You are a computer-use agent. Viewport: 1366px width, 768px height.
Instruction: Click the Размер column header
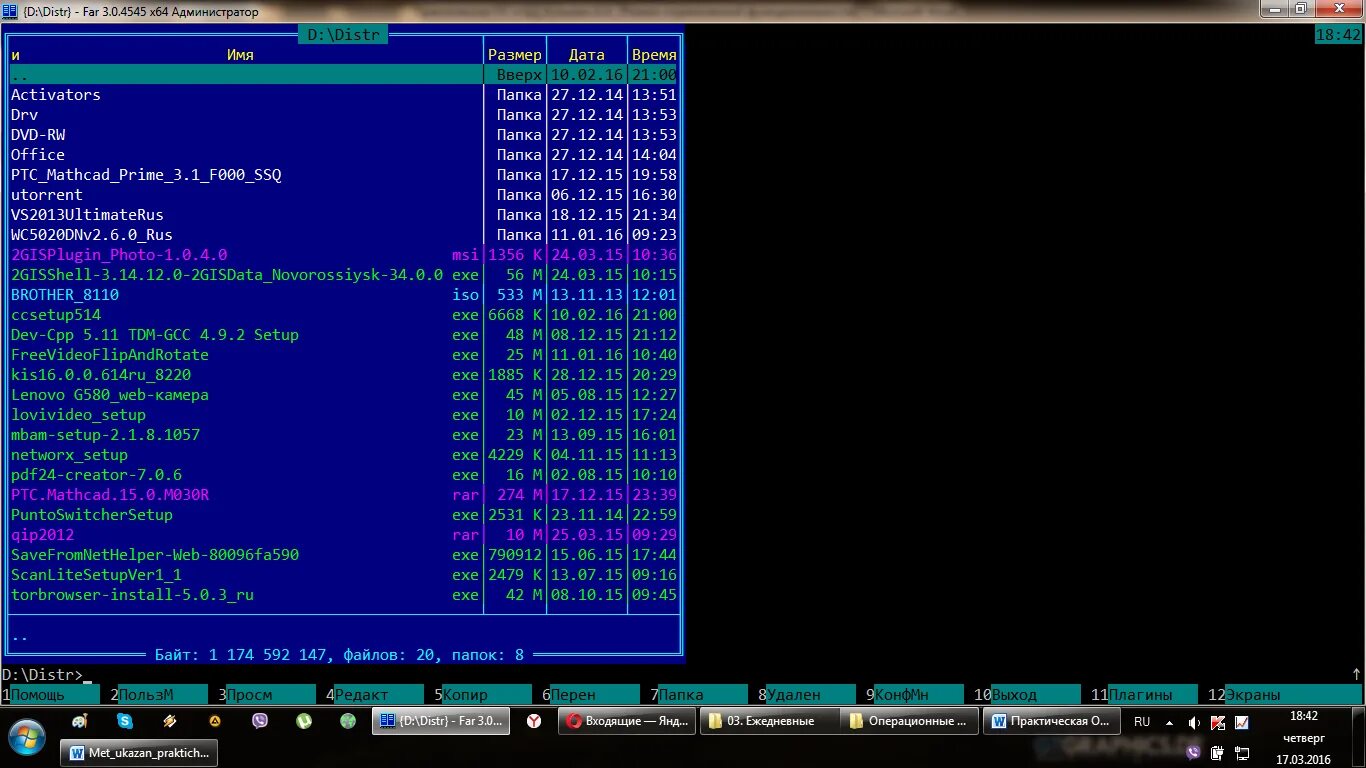coord(515,55)
